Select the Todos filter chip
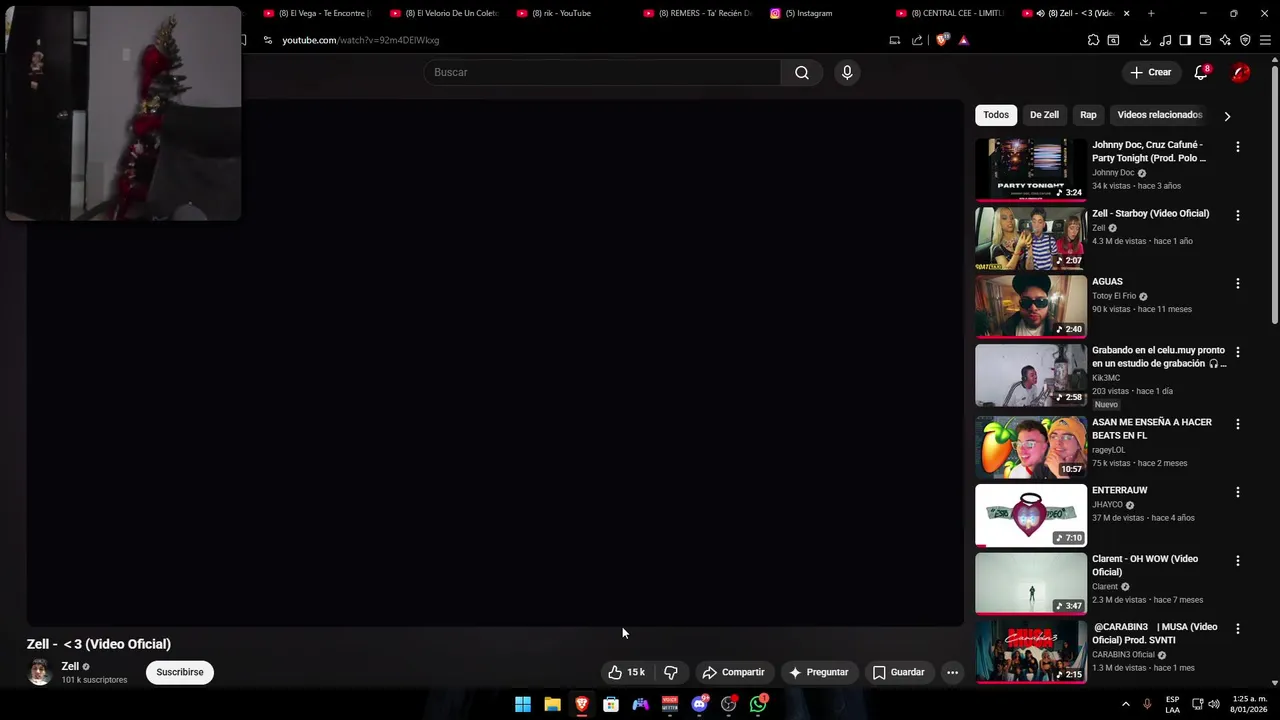 point(996,115)
